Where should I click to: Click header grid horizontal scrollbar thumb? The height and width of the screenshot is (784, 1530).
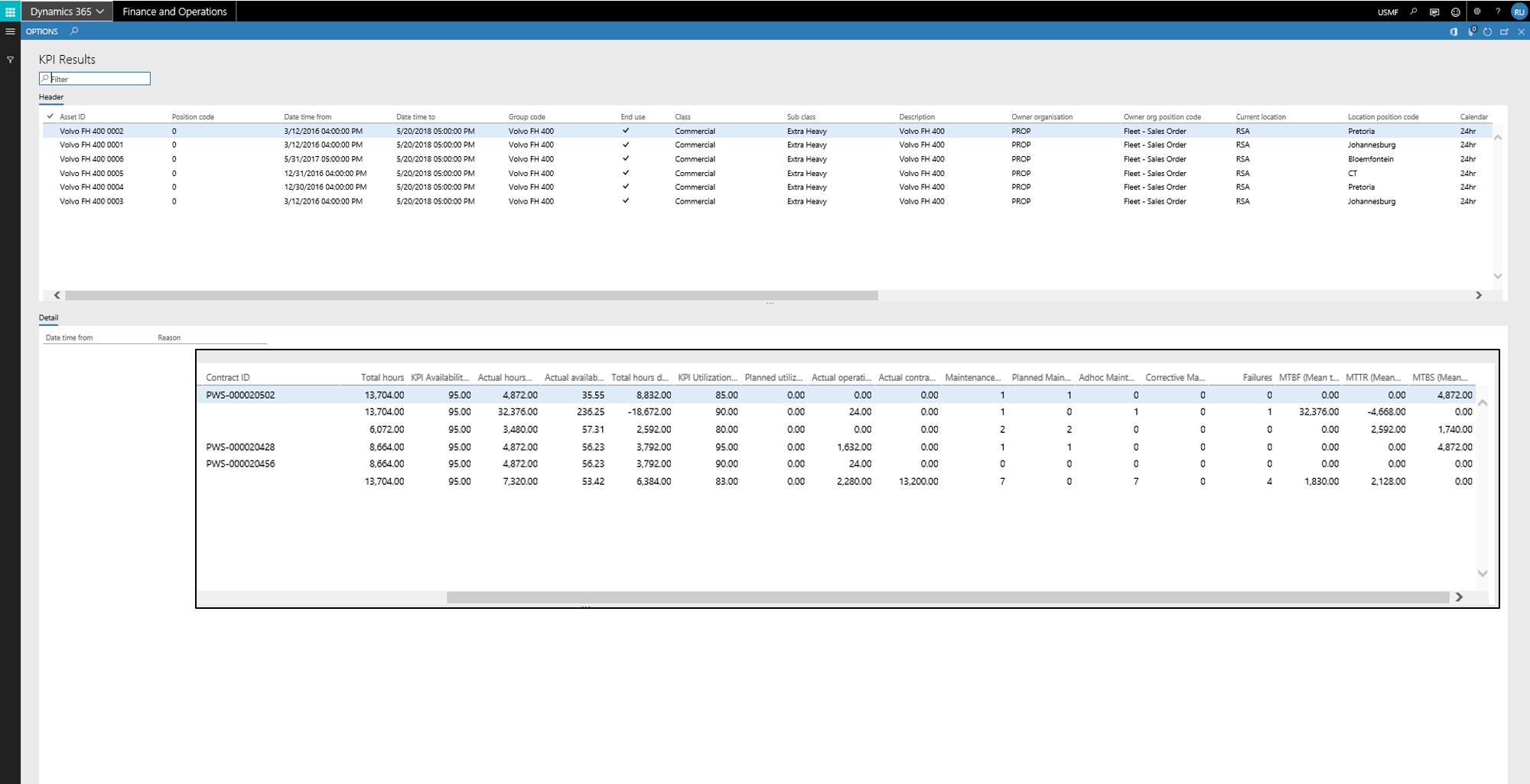471,295
